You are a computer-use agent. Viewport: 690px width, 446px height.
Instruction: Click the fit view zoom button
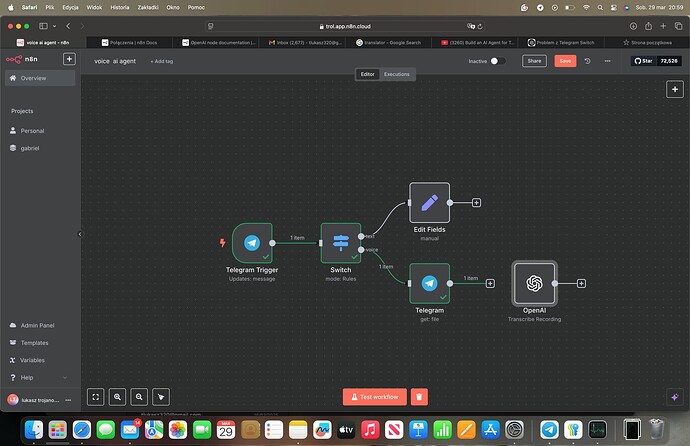[x=95, y=397]
